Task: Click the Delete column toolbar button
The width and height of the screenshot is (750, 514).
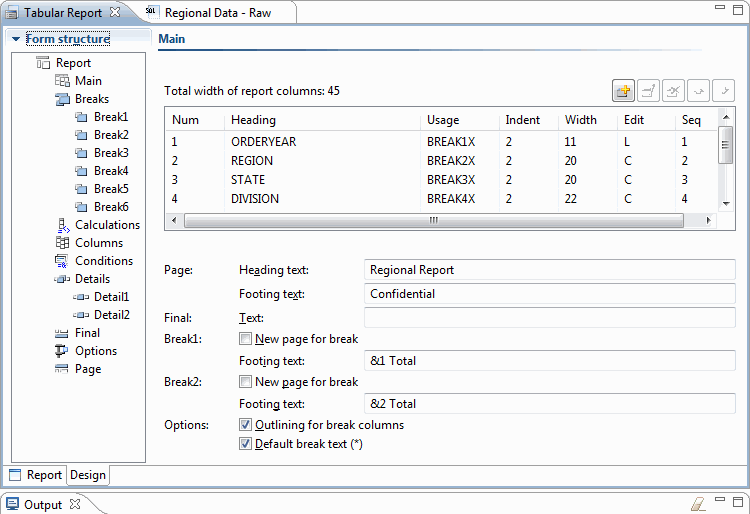Action: [673, 90]
